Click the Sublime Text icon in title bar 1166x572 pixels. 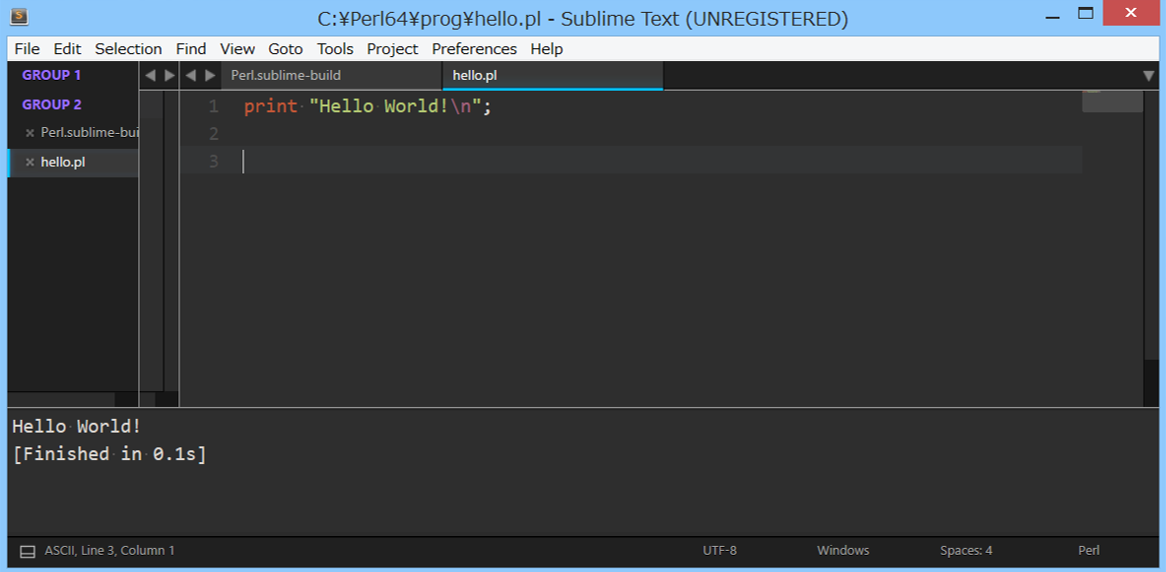[x=19, y=16]
